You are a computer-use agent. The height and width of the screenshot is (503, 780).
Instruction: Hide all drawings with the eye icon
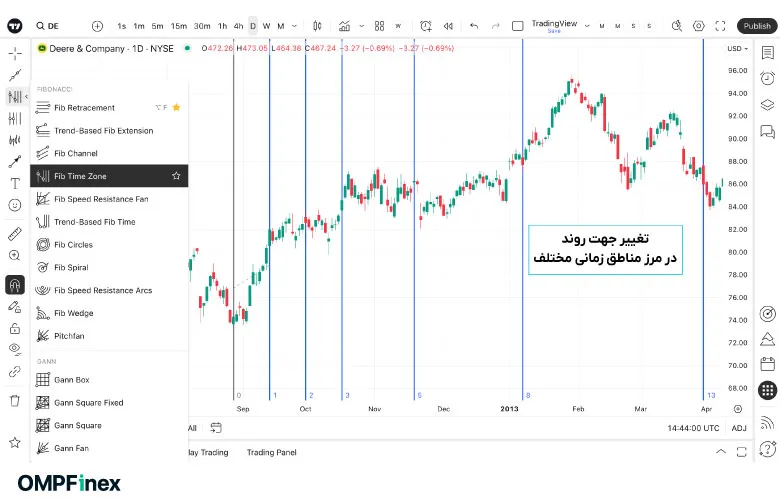click(x=15, y=349)
